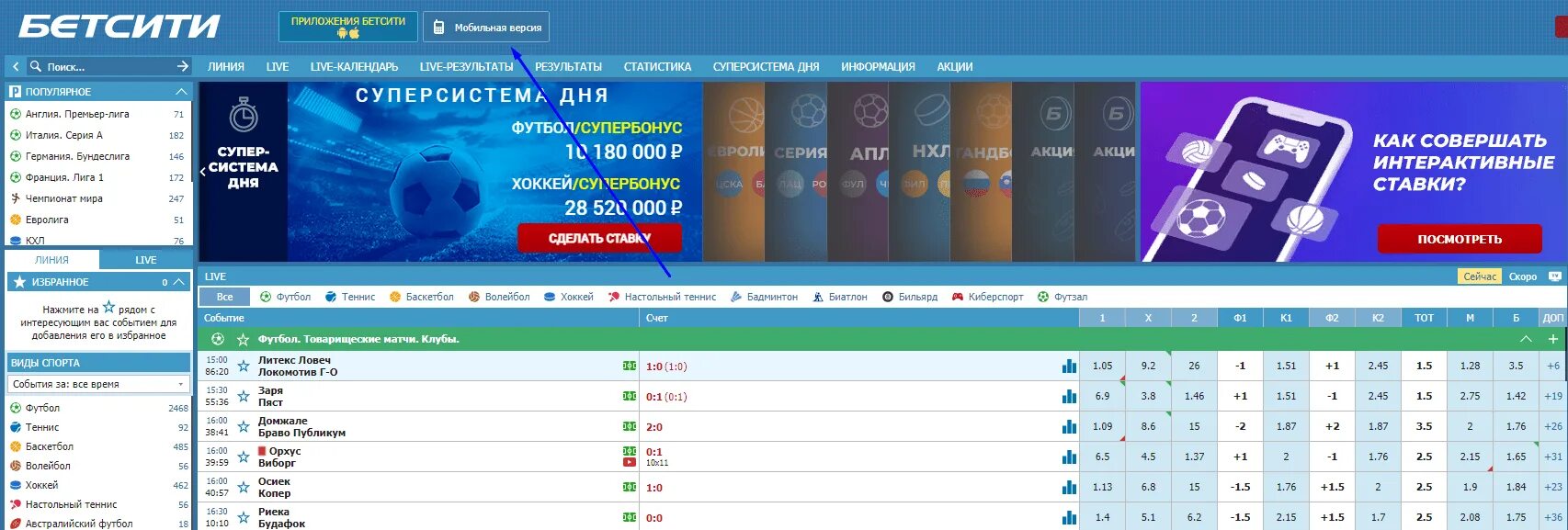Image resolution: width=1568 pixels, height=530 pixels.
Task: Expand +19 extra markets for Заря – Пяст
Action: coord(1553,396)
